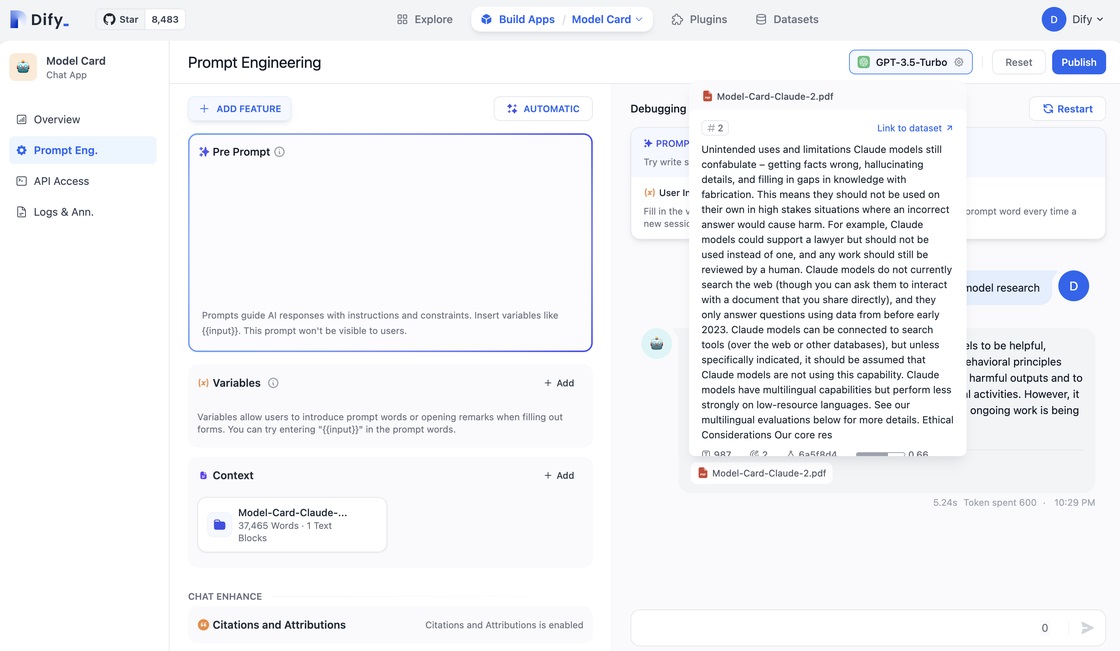Click the Pre Prompt info icon
Screen dimensions: 1120x651
point(280,152)
